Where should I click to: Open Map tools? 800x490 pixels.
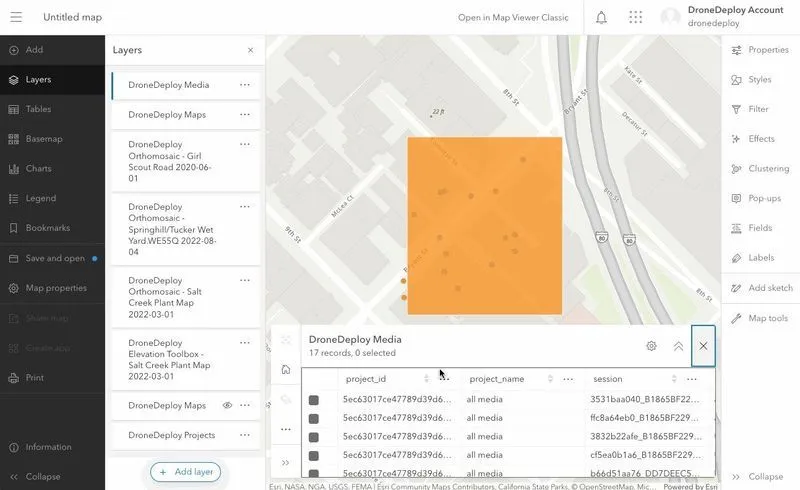[759, 318]
